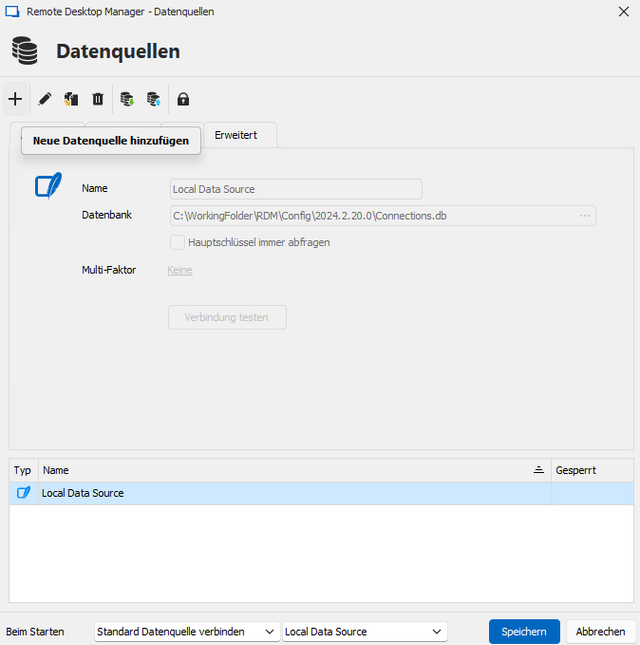
Task: Open 'Standard Datenquelle verbinden' dropdown
Action: click(187, 631)
